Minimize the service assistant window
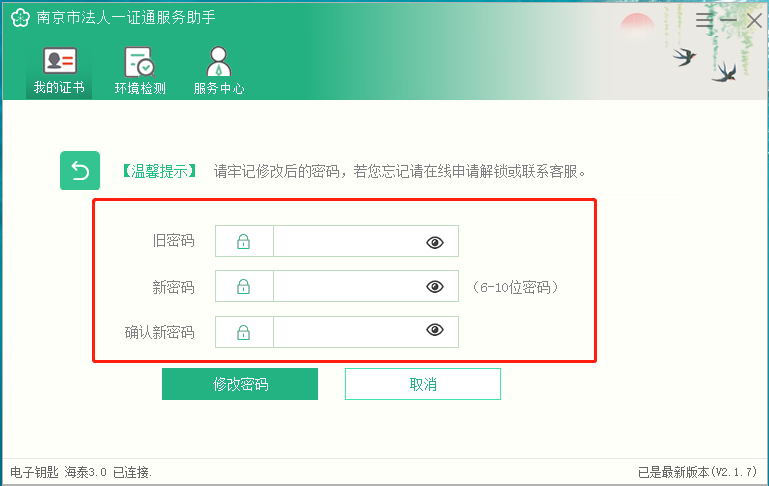Image resolution: width=769 pixels, height=486 pixels. click(x=729, y=20)
